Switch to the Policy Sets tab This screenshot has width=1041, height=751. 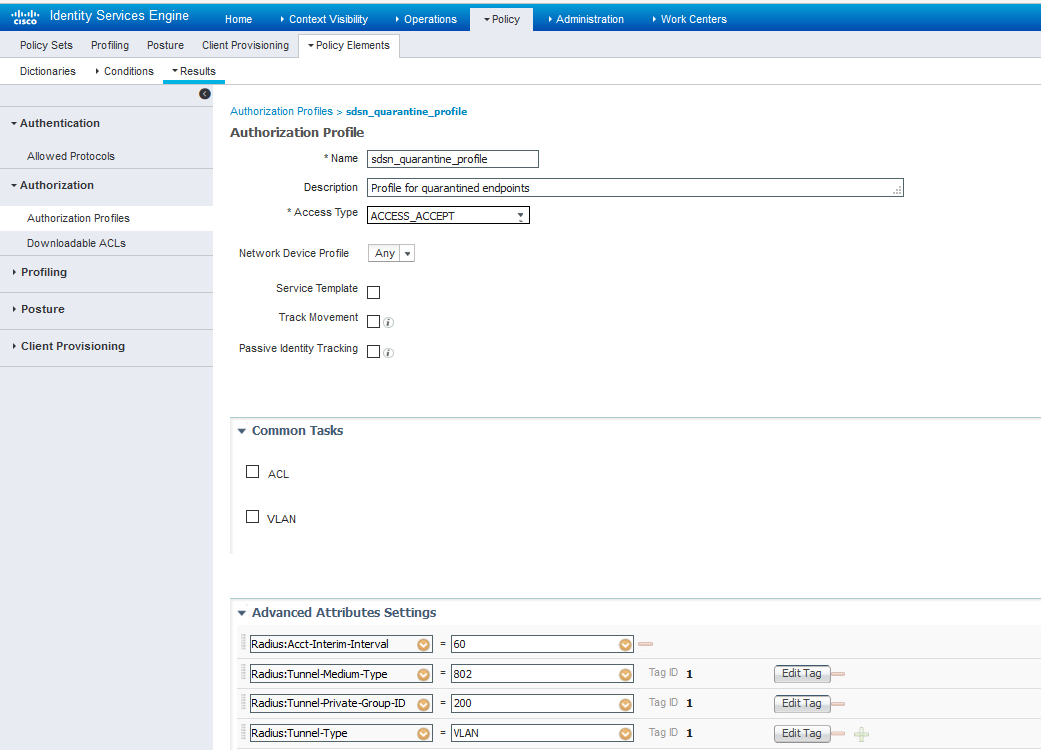[x=46, y=45]
